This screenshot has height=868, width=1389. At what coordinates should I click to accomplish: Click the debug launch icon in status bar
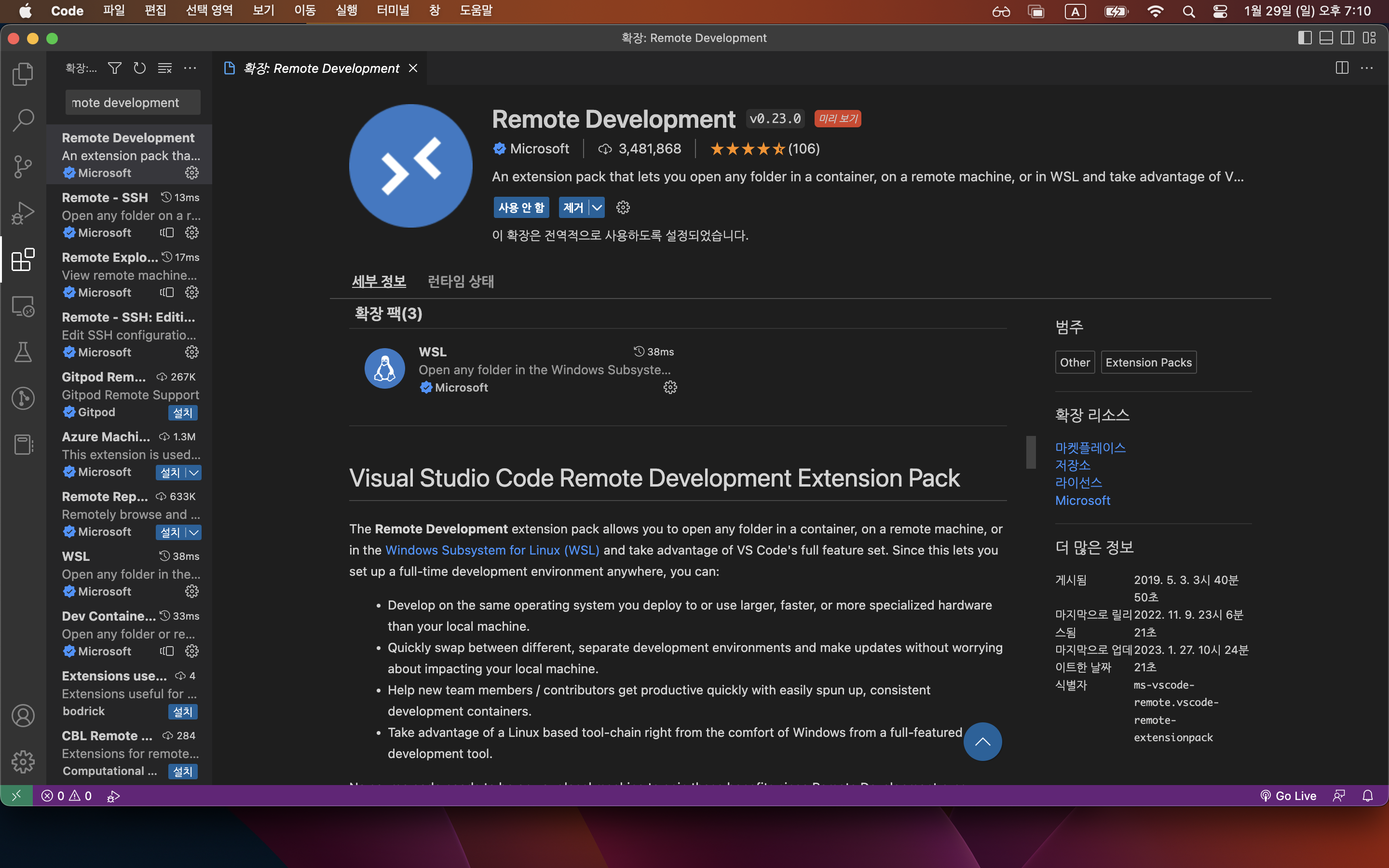(113, 796)
